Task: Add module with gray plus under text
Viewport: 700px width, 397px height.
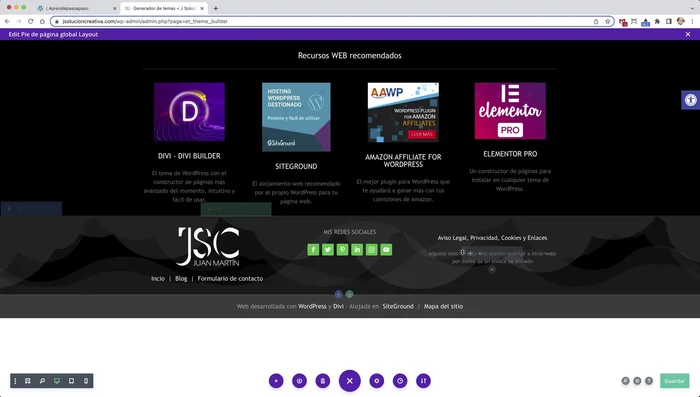Action: pyautogui.click(x=492, y=269)
